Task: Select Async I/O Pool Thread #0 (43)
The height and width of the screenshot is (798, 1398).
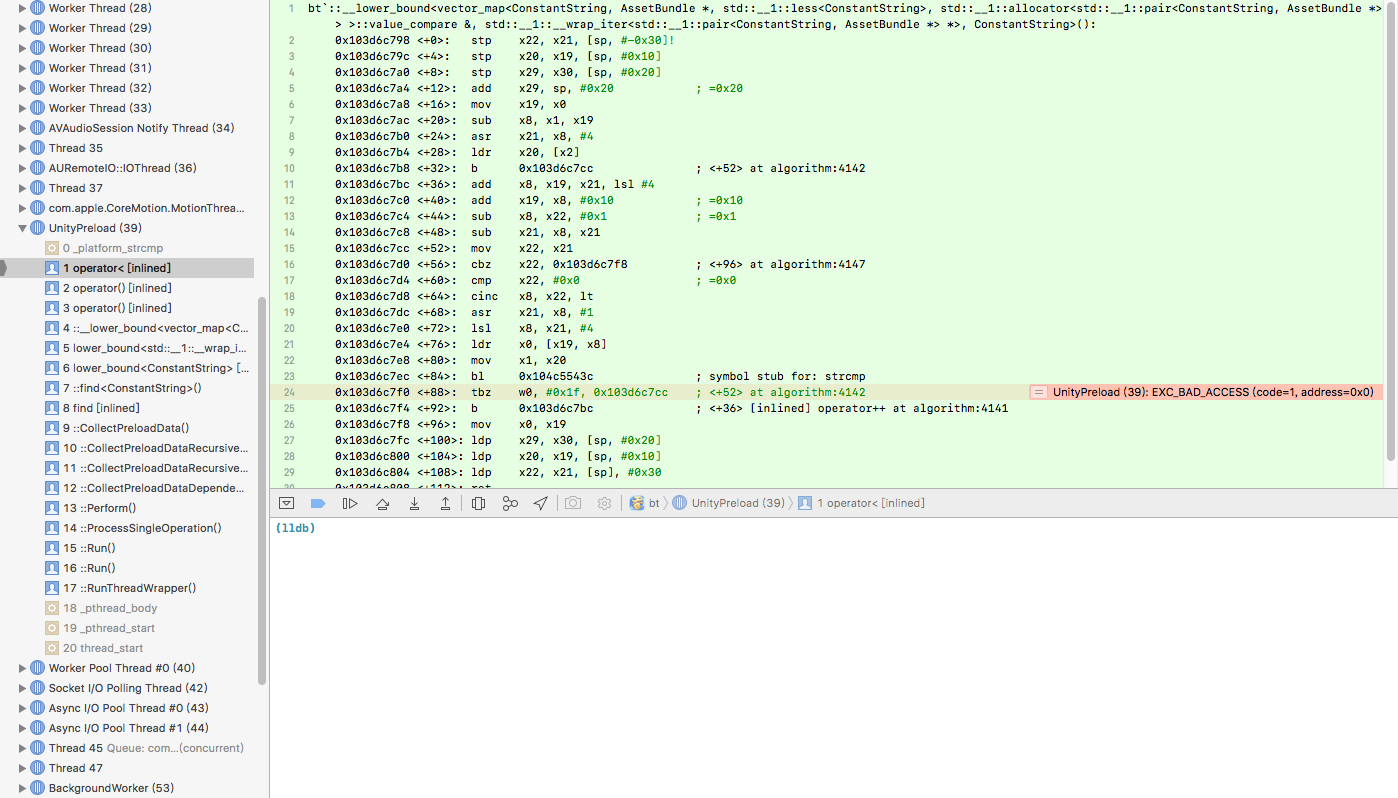Action: [x=127, y=708]
